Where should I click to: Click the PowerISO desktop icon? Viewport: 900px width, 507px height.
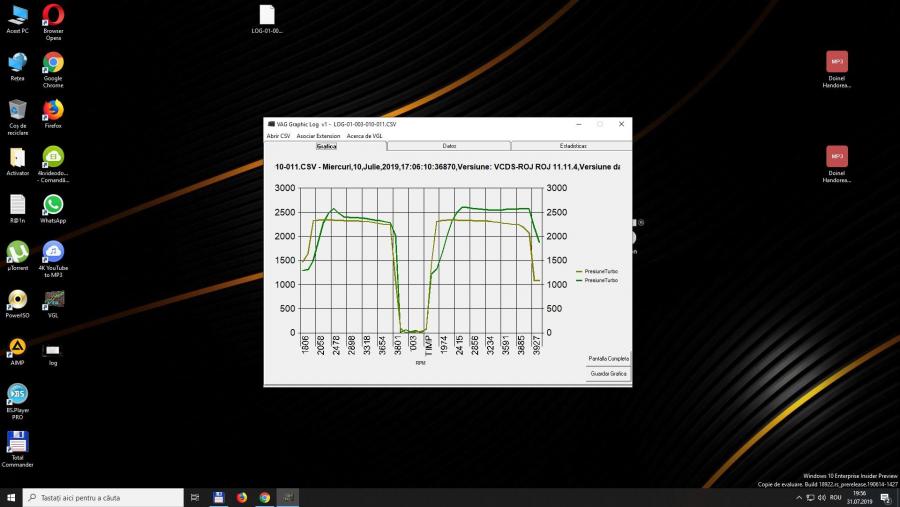(x=17, y=300)
